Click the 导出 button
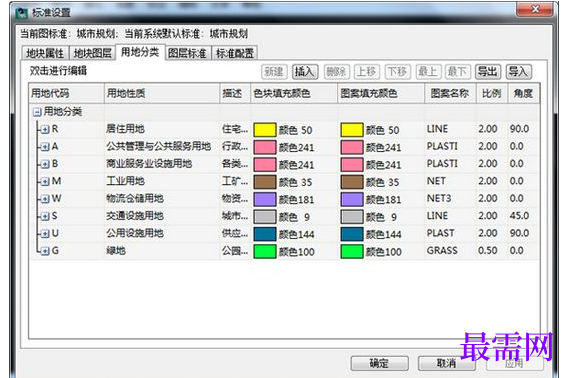The image size is (572, 378). coord(488,72)
